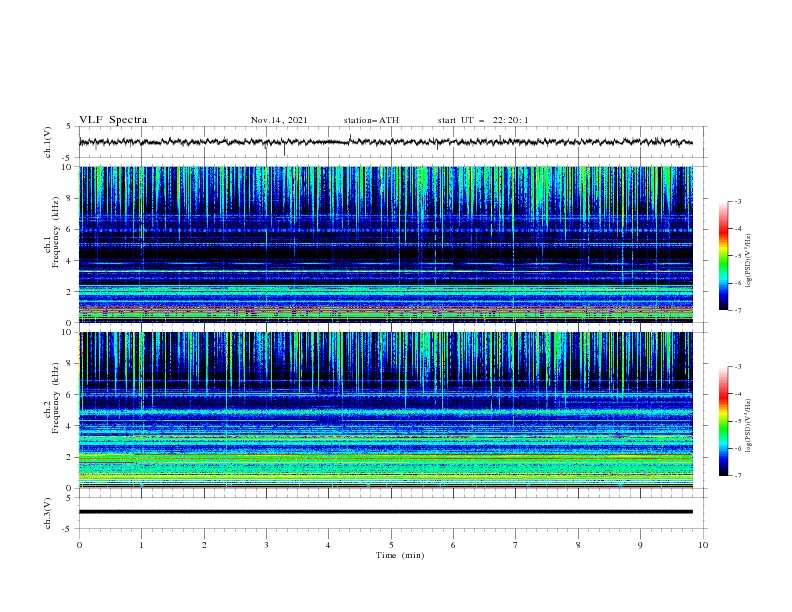Click the ch.2 spectrogram panel
Image resolution: width=792 pixels, height=612 pixels.
pos(386,410)
